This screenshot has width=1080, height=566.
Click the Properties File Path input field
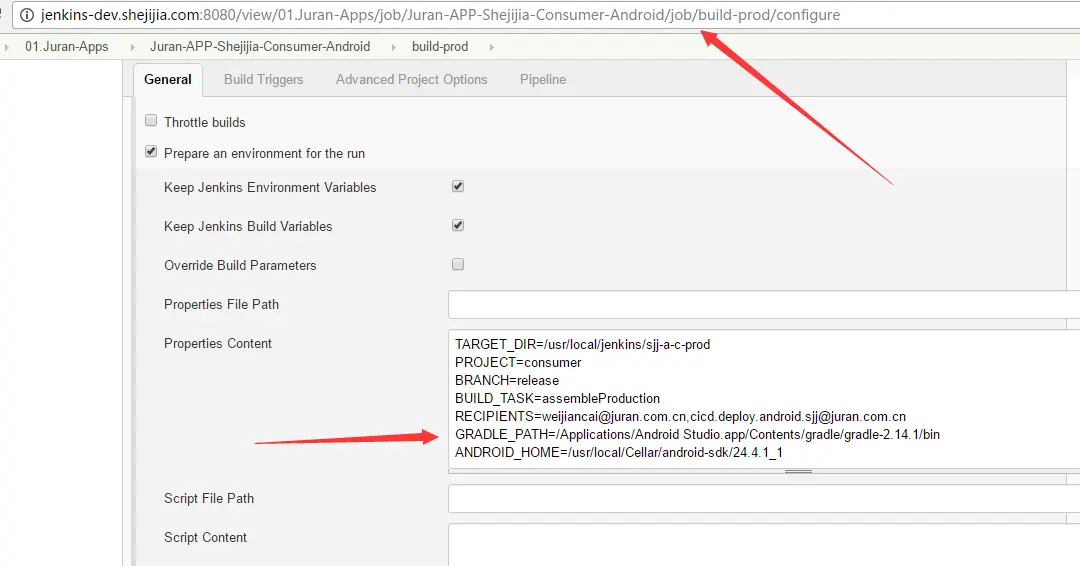click(764, 304)
